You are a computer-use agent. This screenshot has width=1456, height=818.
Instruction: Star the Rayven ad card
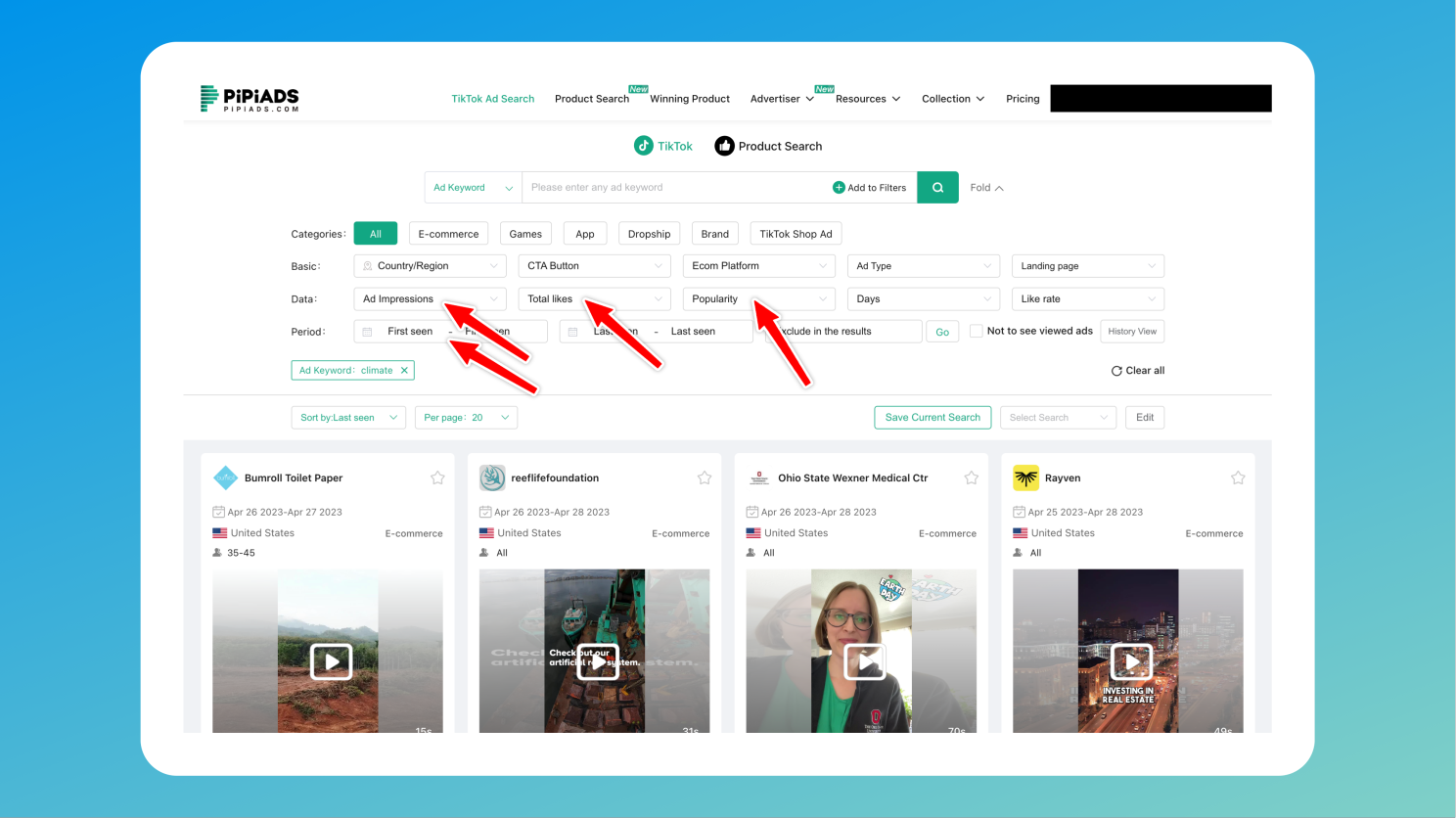(1238, 478)
